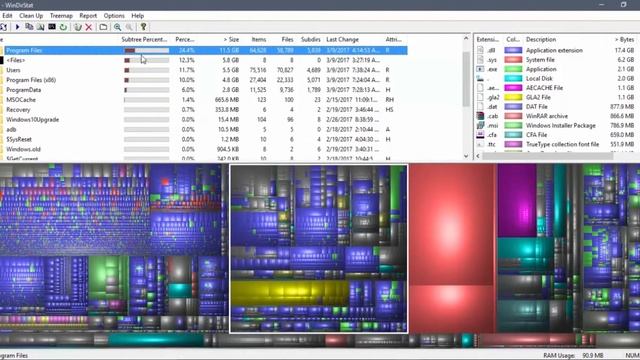Sort by Size column header
The image size is (640, 360).
[231, 40]
